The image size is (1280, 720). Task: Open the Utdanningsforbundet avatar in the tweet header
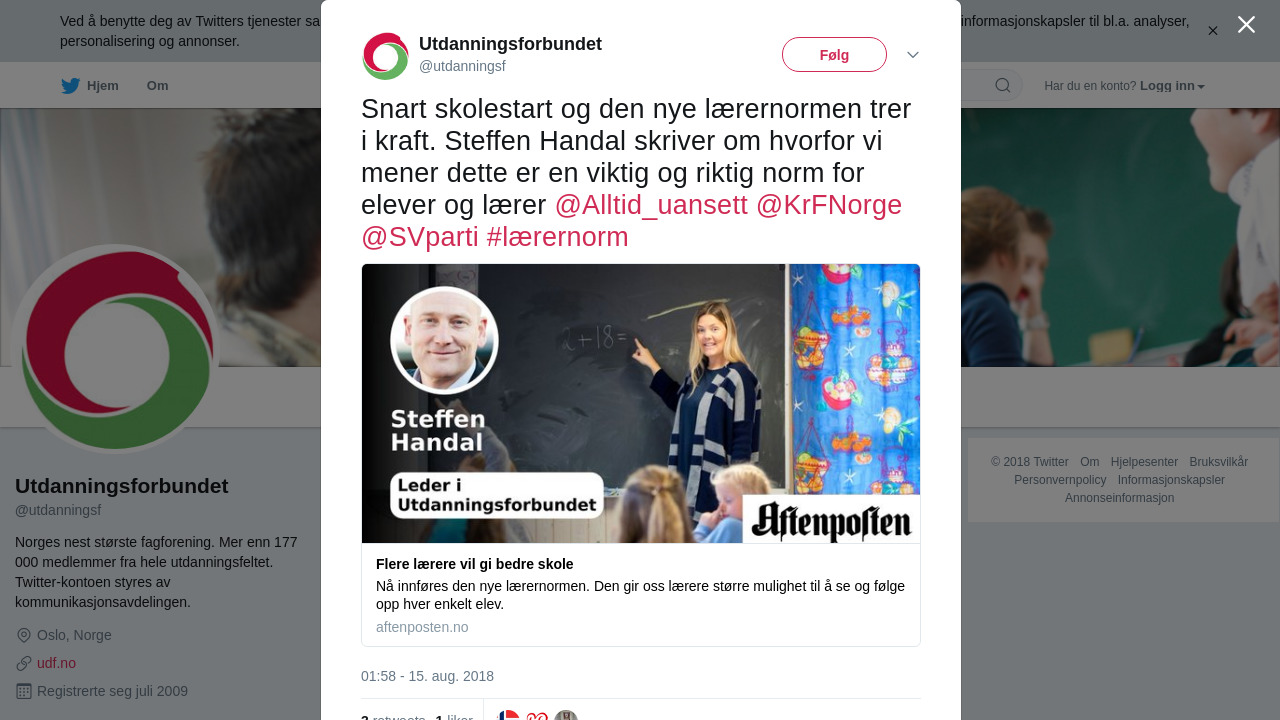[x=385, y=56]
